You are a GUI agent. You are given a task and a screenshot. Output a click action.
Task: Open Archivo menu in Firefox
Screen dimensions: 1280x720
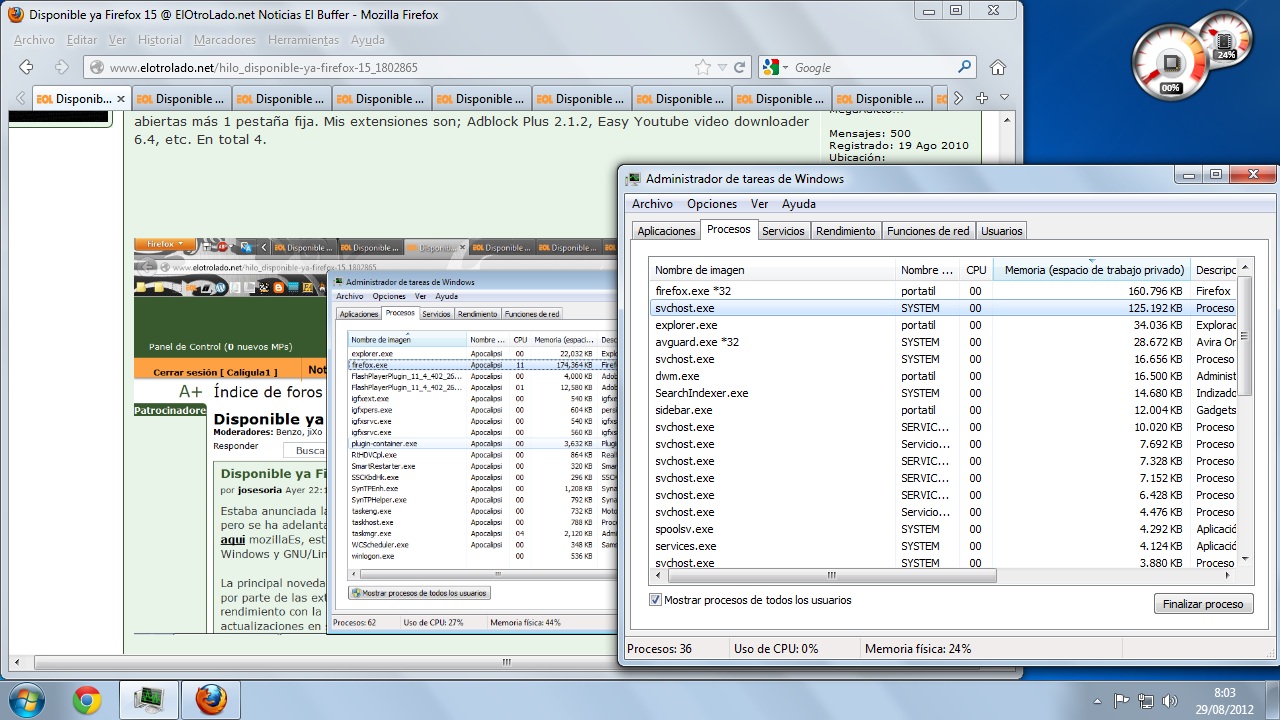click(x=34, y=40)
